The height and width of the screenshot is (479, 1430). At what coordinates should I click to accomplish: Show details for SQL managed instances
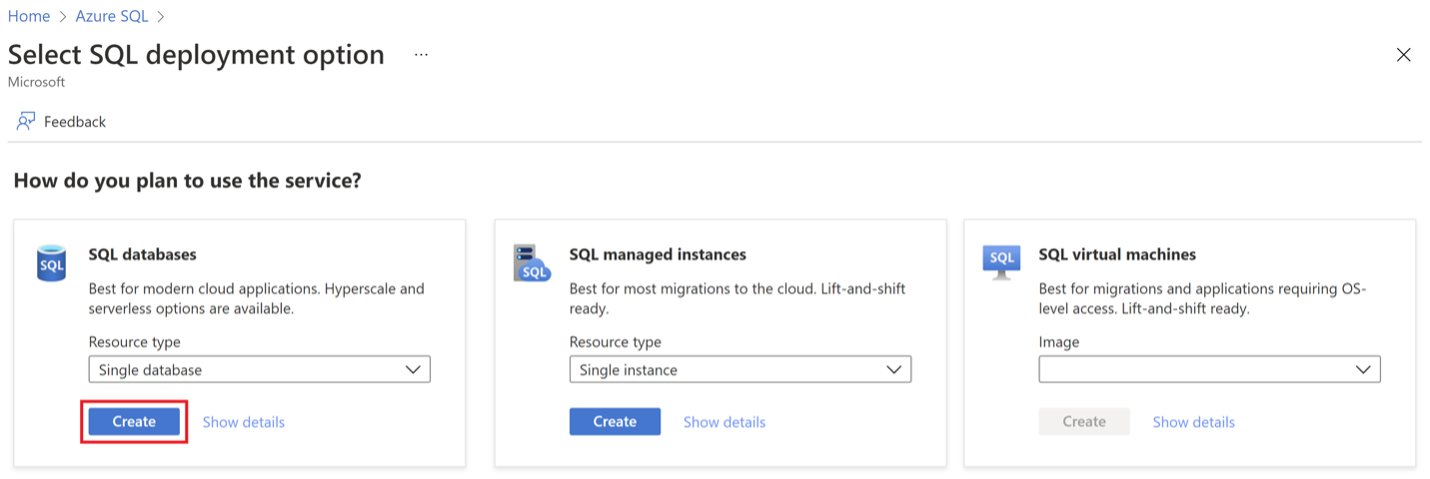tap(724, 422)
